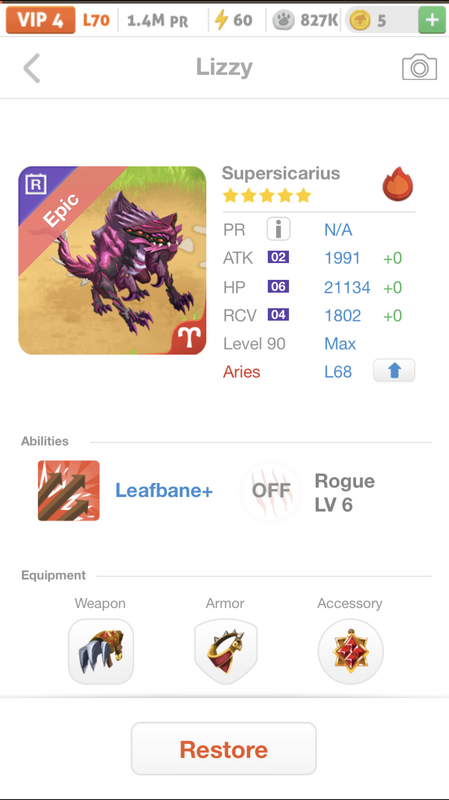The image size is (449, 800).
Task: Tap the HP 06 rune badge
Action: pos(278,286)
